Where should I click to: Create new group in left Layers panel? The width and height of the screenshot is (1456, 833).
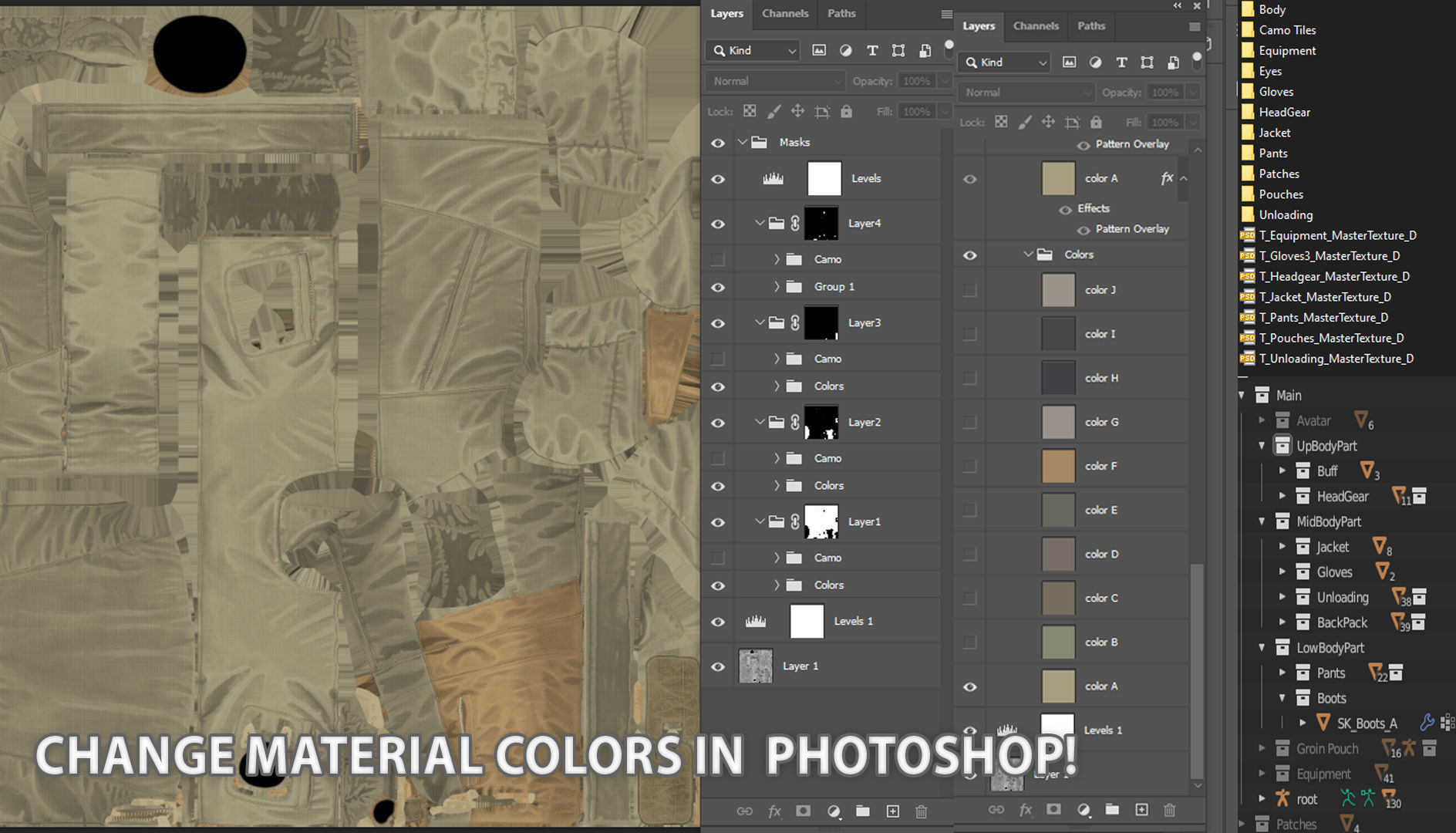click(x=863, y=811)
